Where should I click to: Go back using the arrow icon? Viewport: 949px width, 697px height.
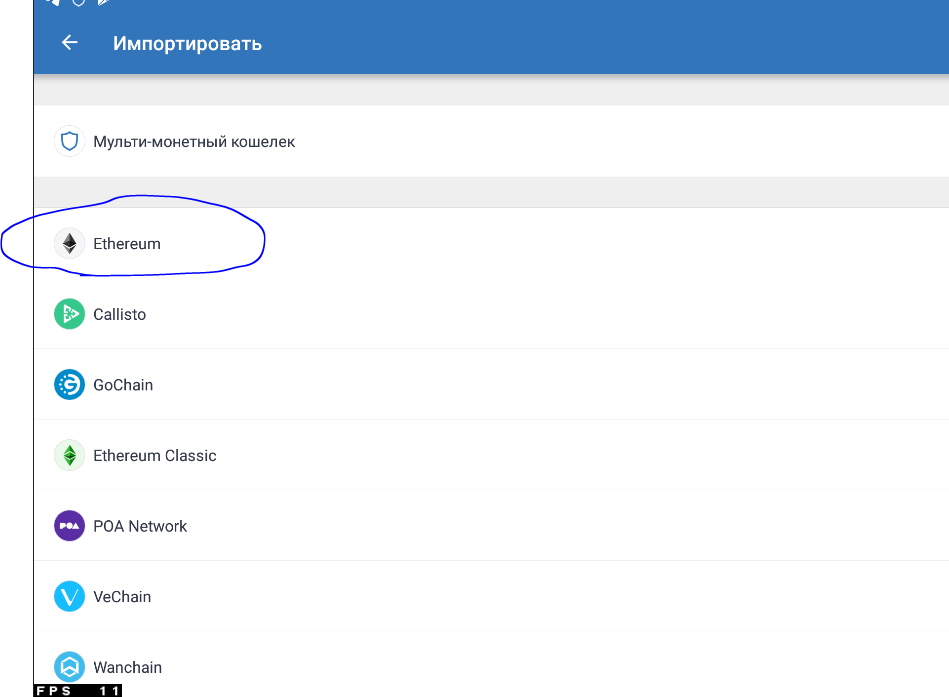coord(70,42)
